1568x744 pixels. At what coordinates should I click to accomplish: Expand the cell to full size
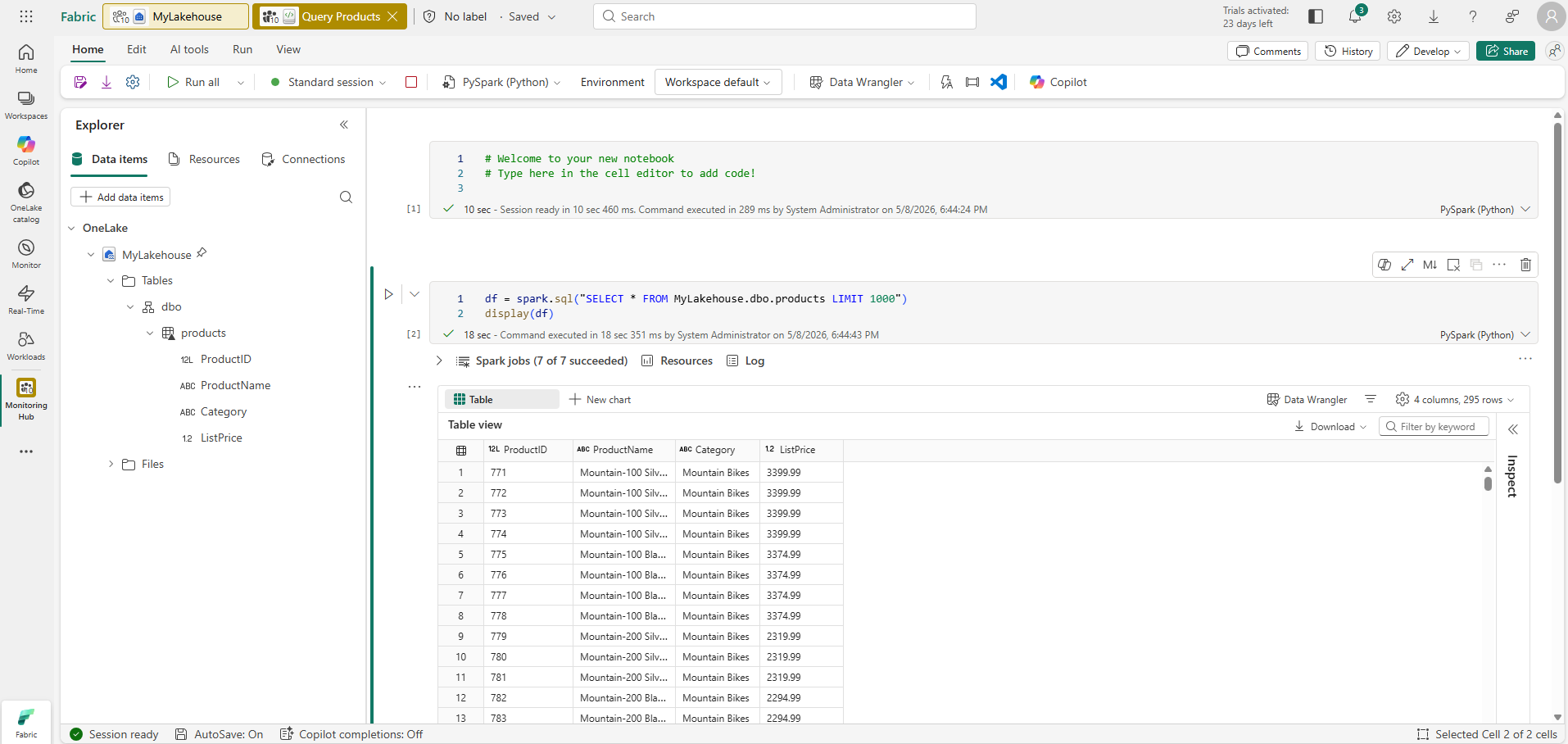[1407, 265]
